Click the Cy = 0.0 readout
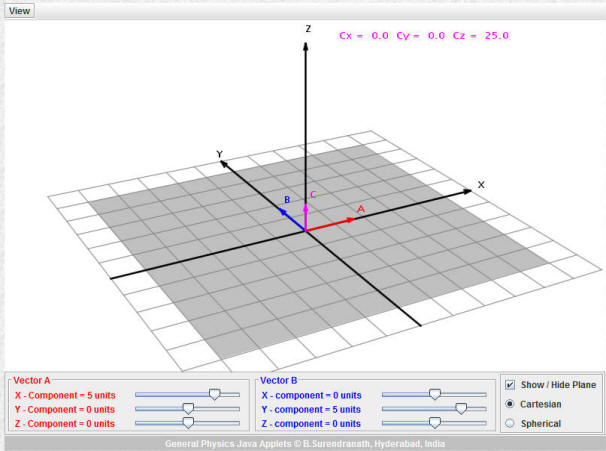The width and height of the screenshot is (606, 451). (420, 36)
